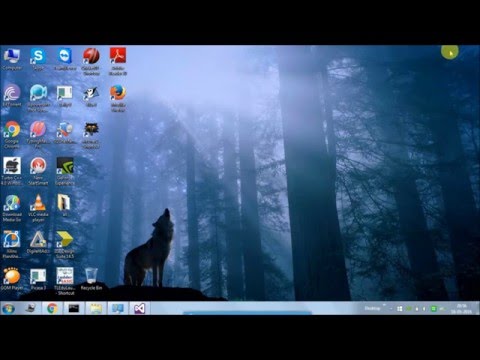480x360 pixels.
Task: Launch the Turbo C++ desktop shortcut
Action: (x=12, y=171)
